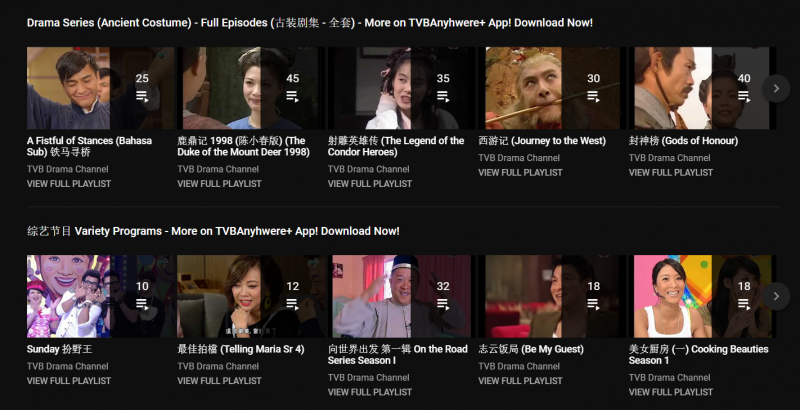Screen dimensions: 800x410
Task: Open the Variety Programs section heading
Action: pos(213,231)
